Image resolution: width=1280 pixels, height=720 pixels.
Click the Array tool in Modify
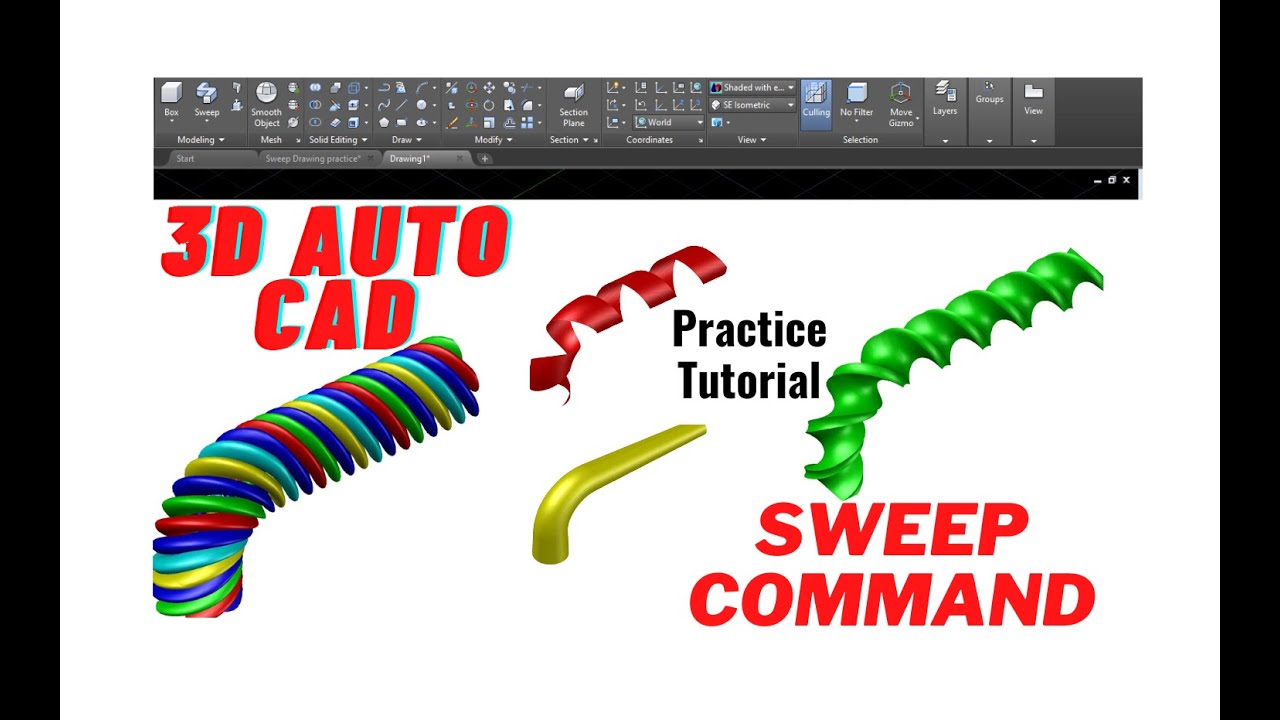click(x=527, y=122)
